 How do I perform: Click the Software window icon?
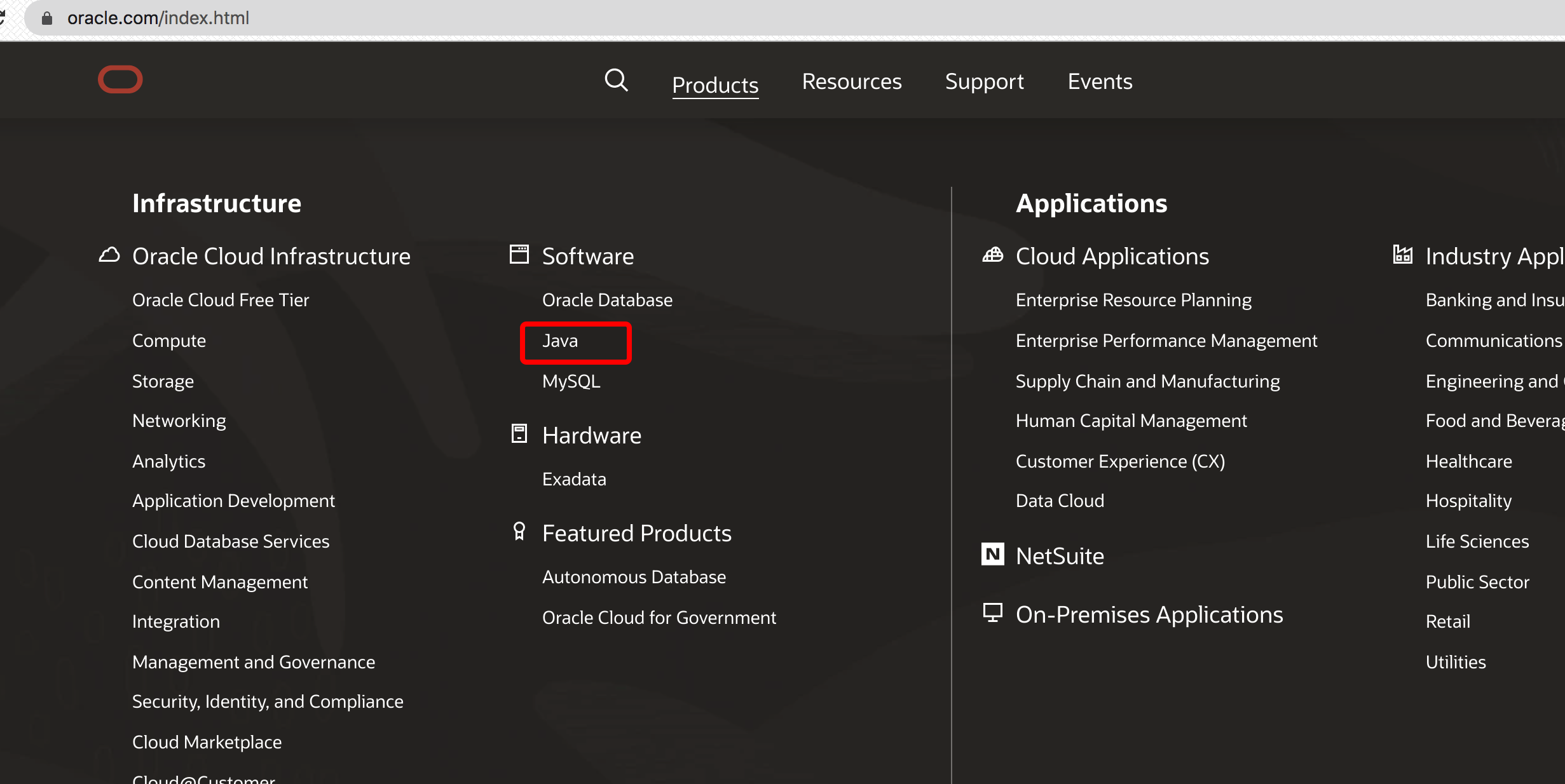(x=519, y=254)
